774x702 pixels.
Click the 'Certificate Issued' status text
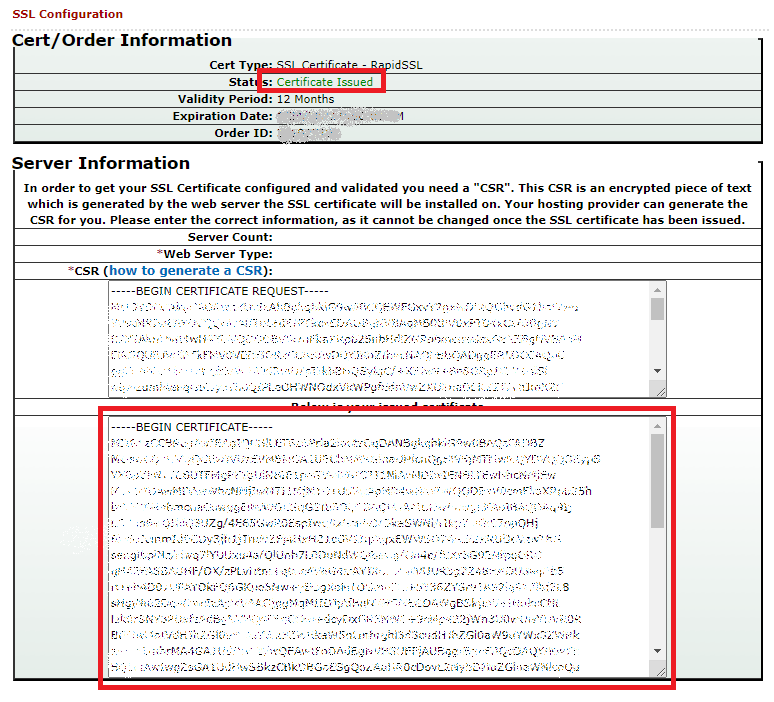pos(325,82)
